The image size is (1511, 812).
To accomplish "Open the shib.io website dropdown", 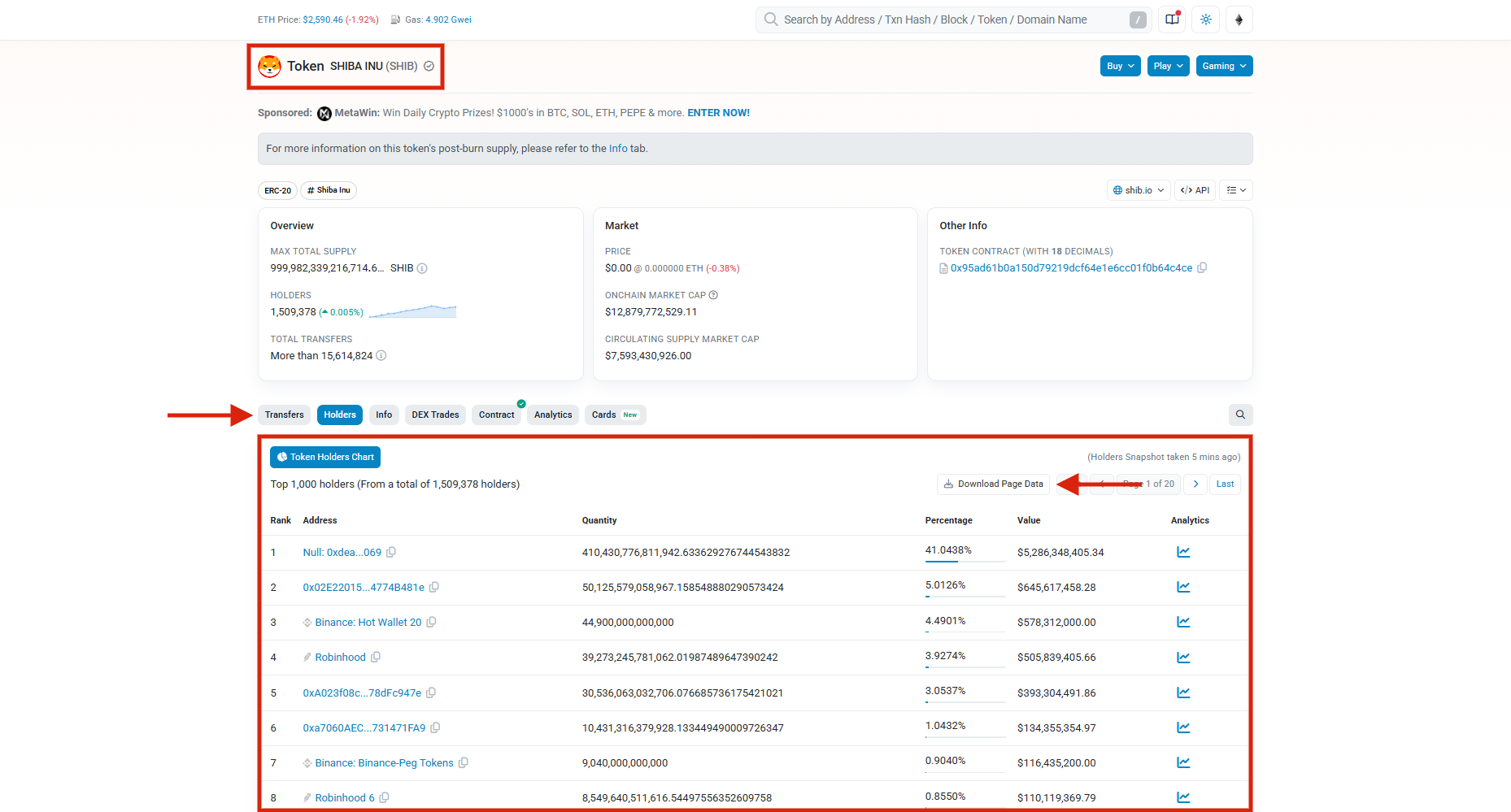I will click(1139, 190).
